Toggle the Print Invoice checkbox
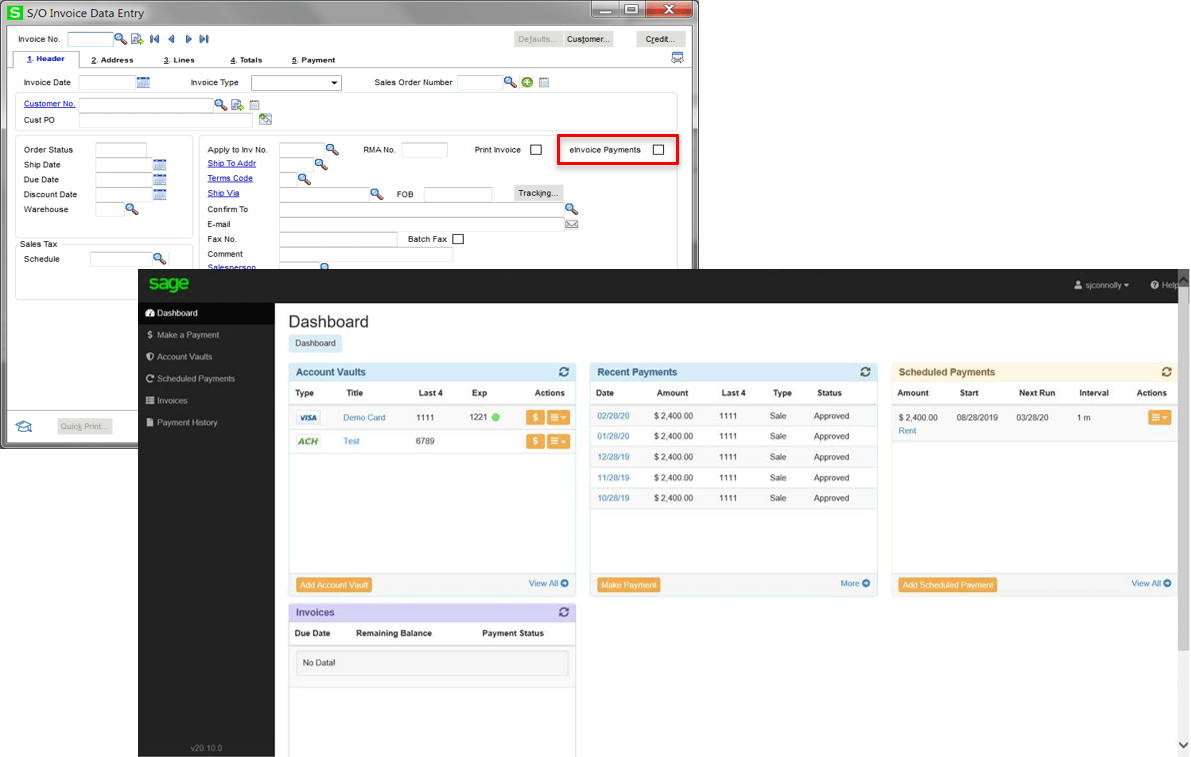The image size is (1191, 757). click(536, 150)
